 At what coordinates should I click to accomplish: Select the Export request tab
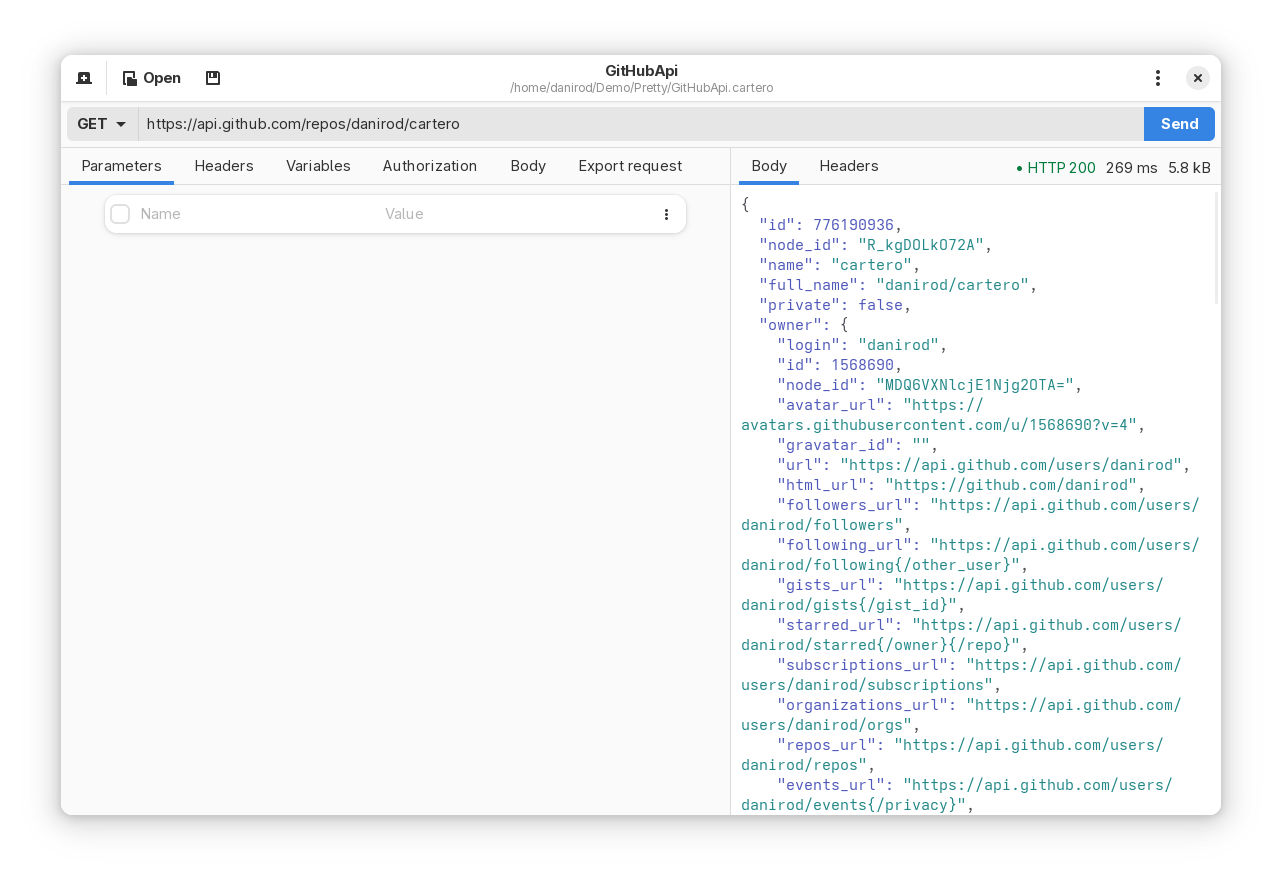pyautogui.click(x=630, y=166)
